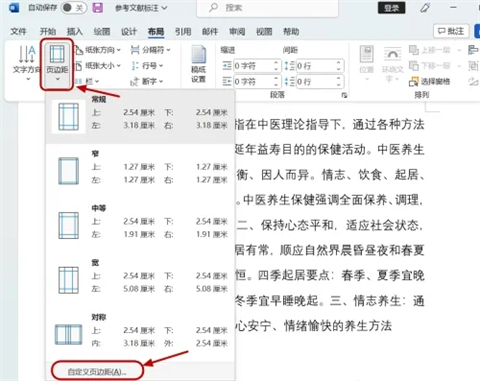Open the 分隔符 breaks dropdown

(150, 50)
